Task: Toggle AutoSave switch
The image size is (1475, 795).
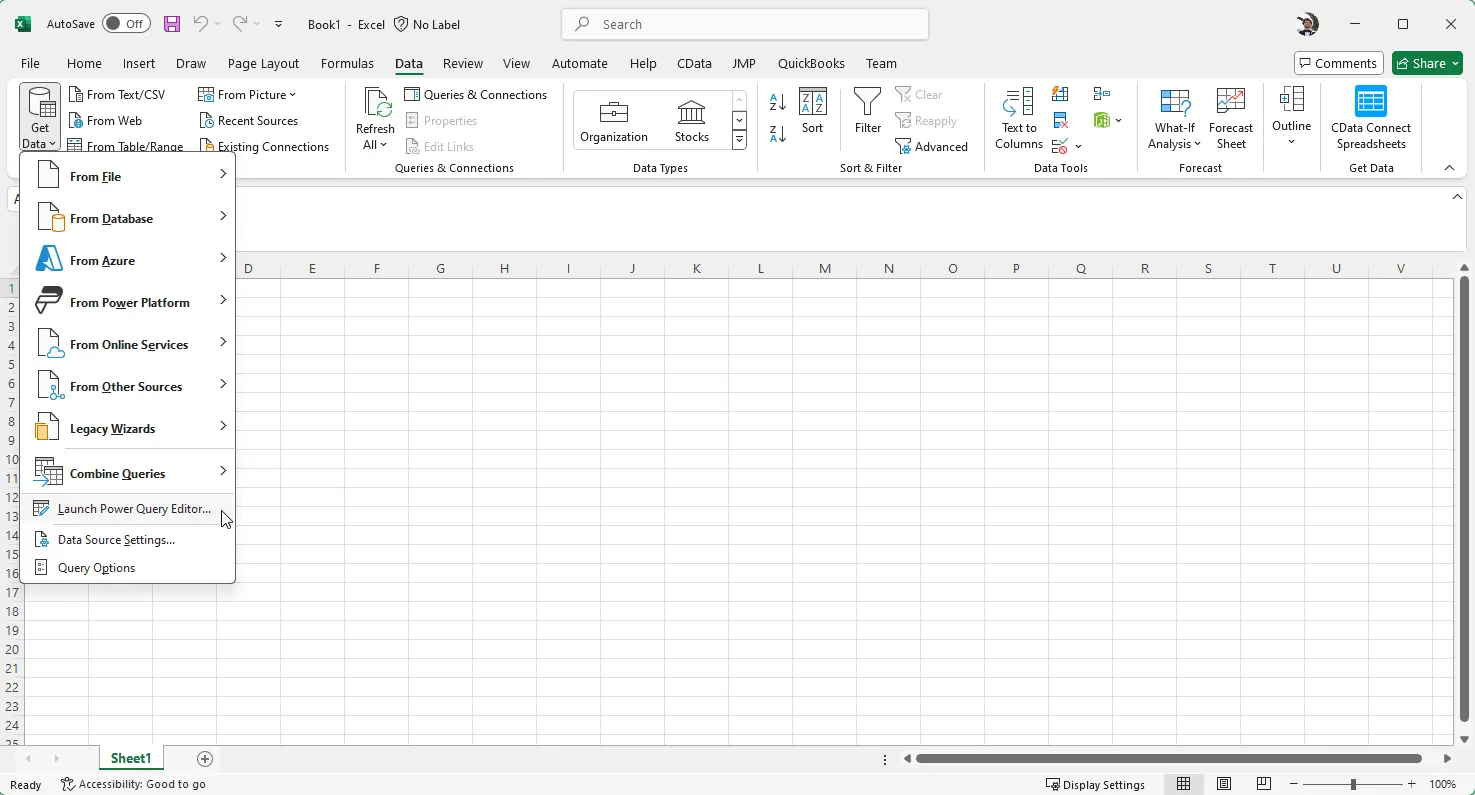Action: pos(125,24)
